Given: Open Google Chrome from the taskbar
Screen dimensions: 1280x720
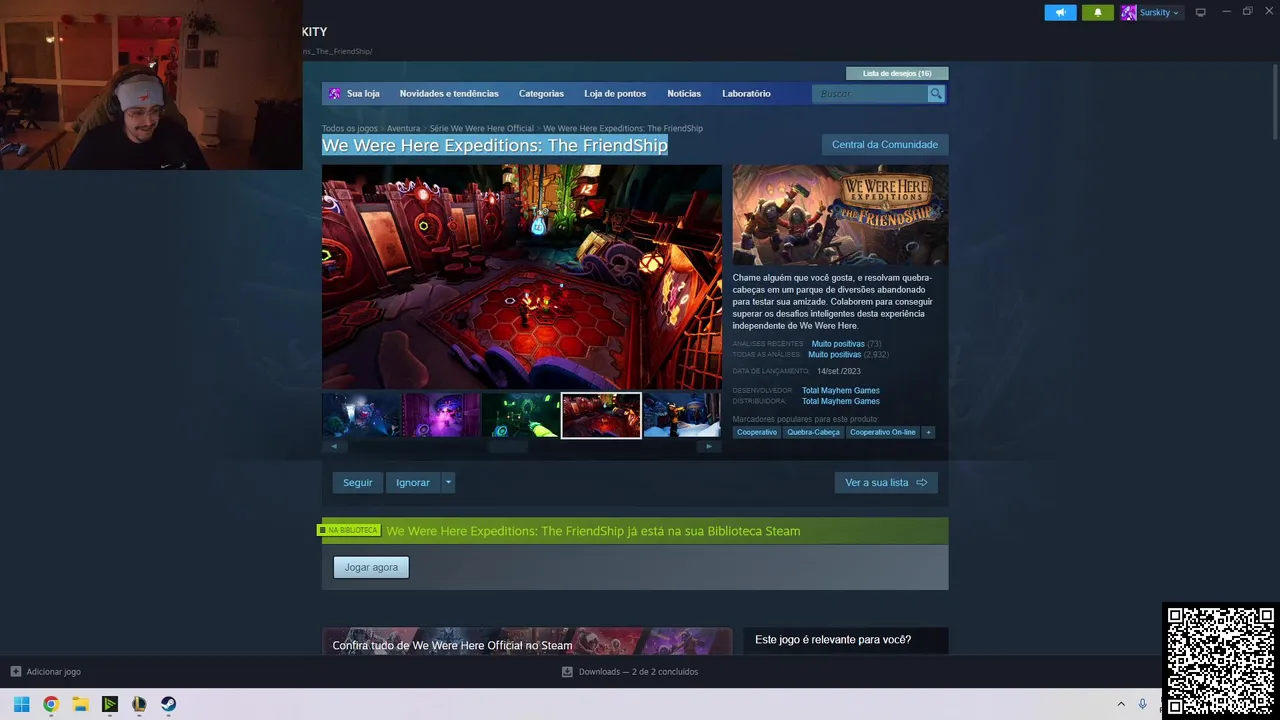Looking at the screenshot, I should [51, 704].
